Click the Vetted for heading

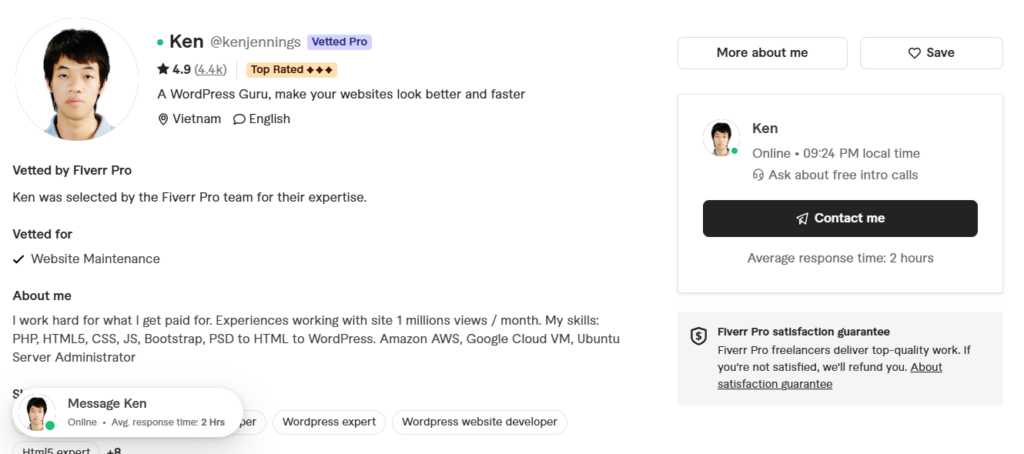click(42, 234)
